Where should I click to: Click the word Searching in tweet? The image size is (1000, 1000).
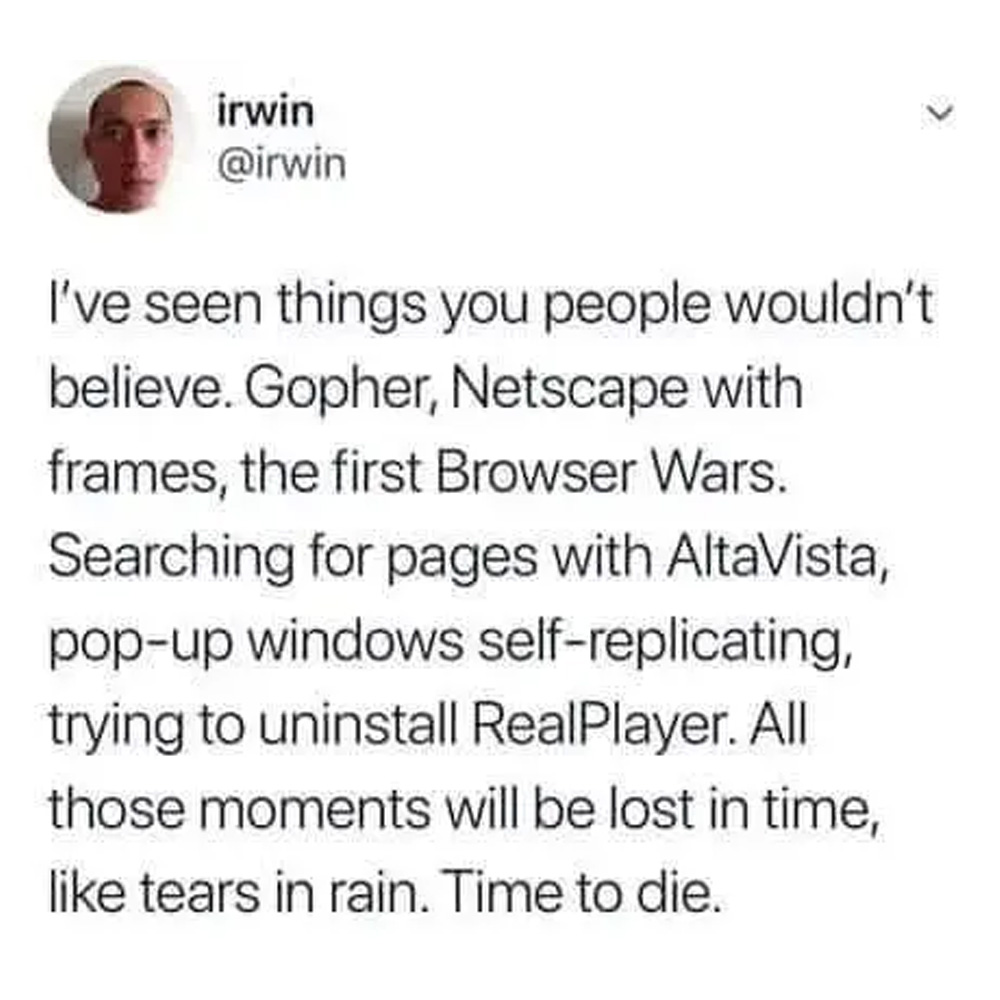(172, 559)
